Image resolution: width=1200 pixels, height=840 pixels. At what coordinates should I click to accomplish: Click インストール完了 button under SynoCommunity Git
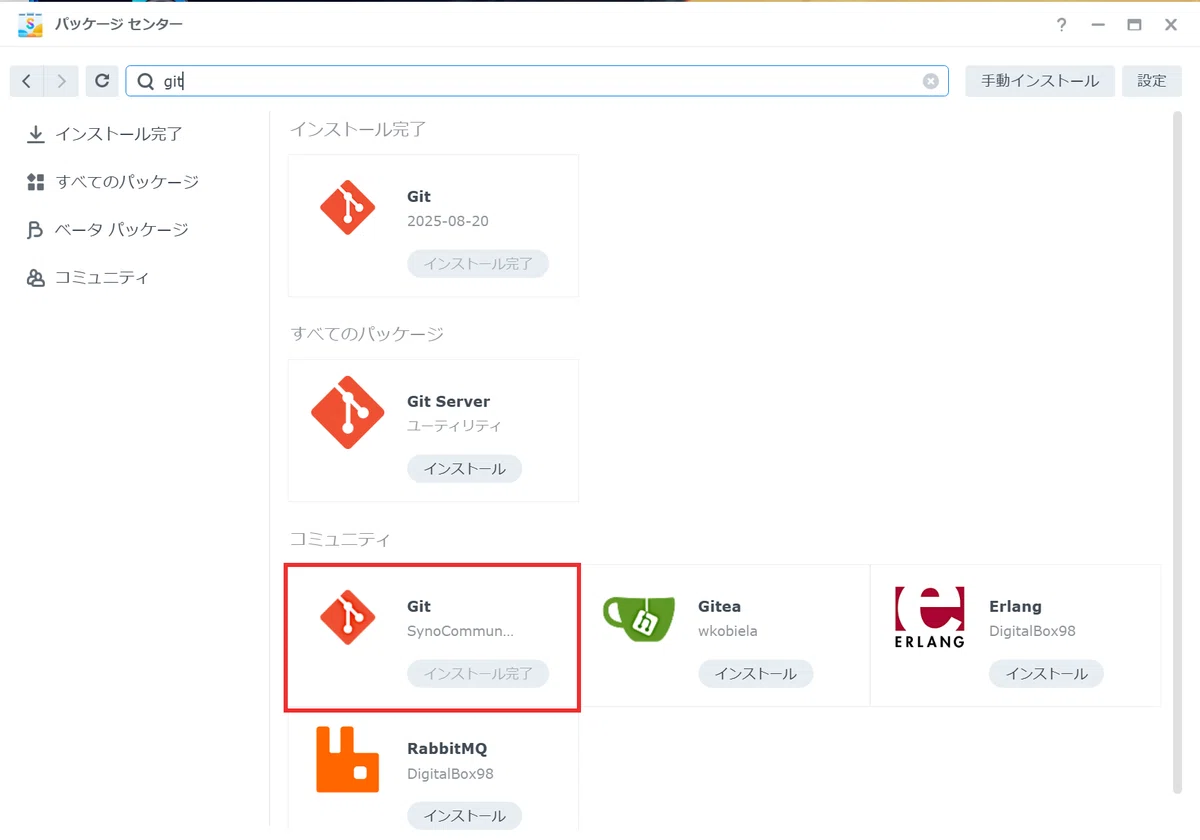[478, 673]
